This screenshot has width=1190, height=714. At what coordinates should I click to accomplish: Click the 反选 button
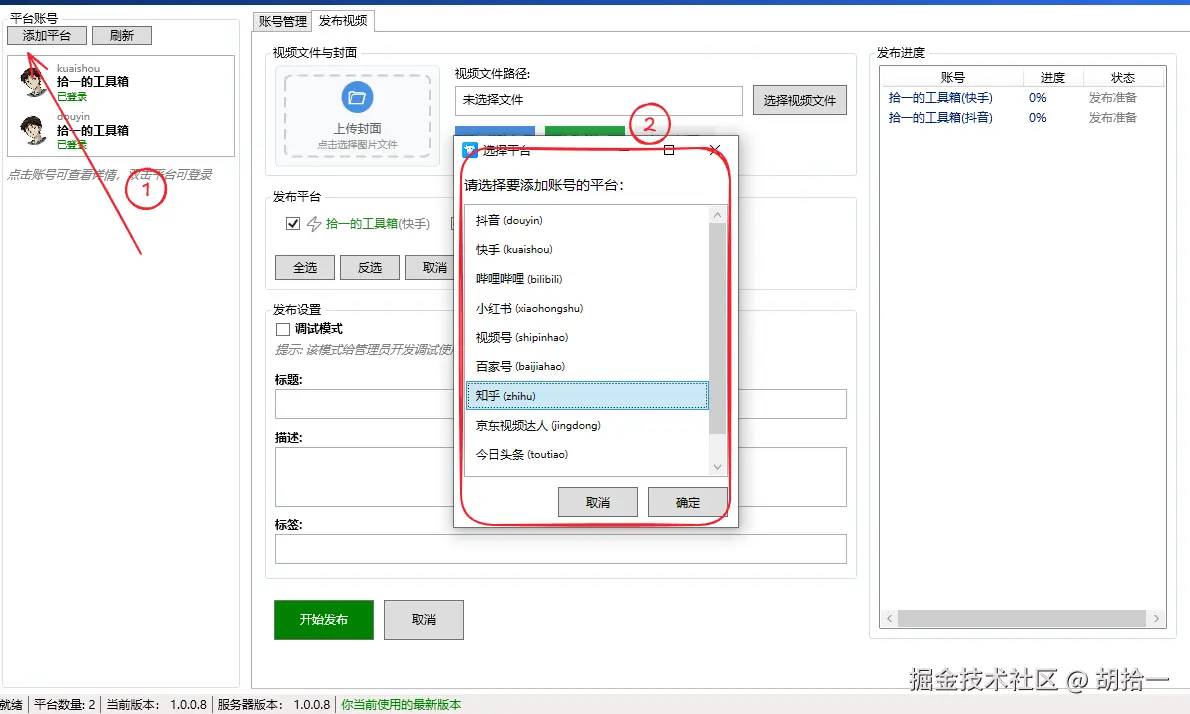[x=370, y=268]
